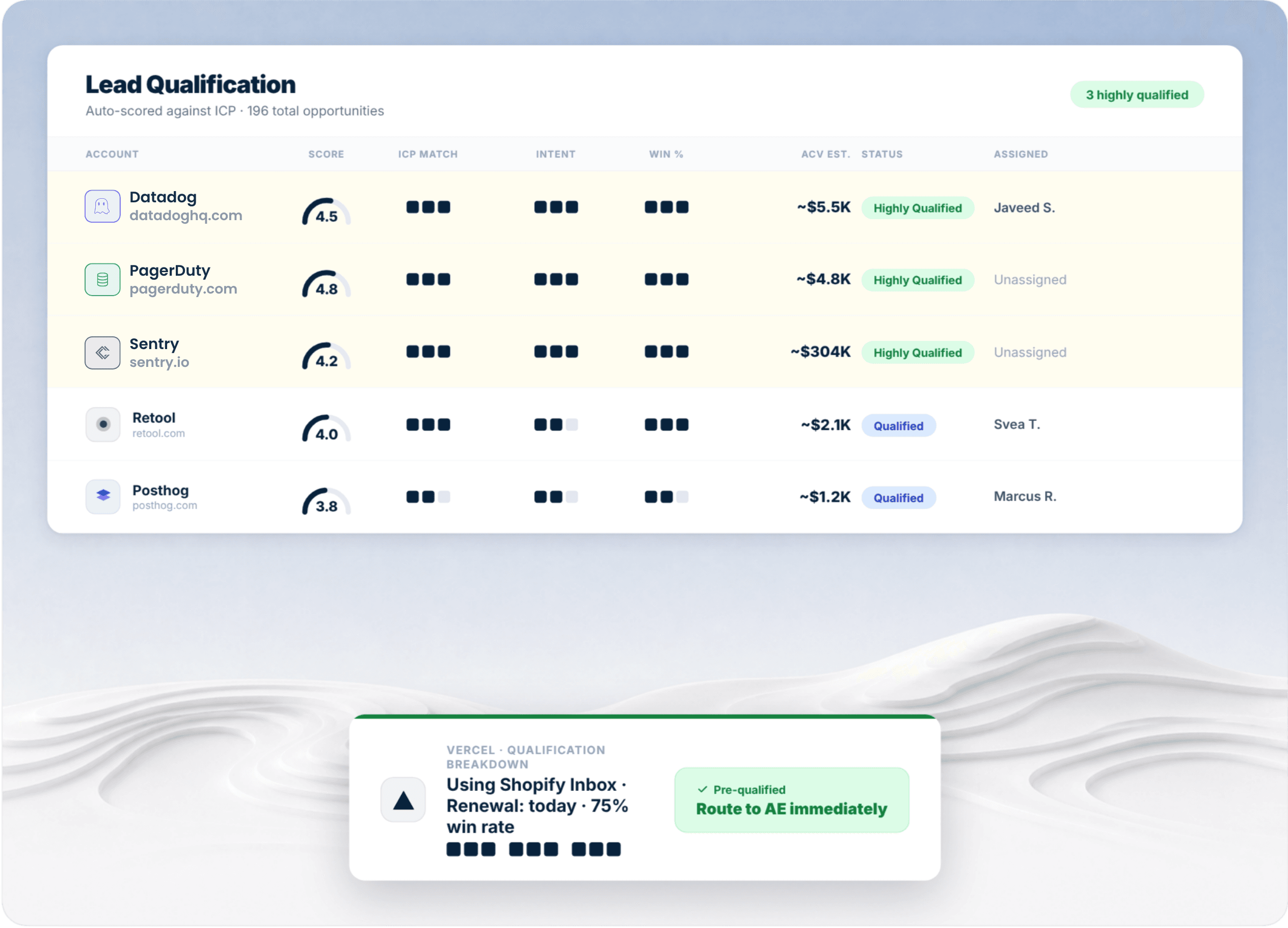This screenshot has width=1288, height=928.
Task: Assign the unassigned PagerDuty lead
Action: click(x=1030, y=279)
